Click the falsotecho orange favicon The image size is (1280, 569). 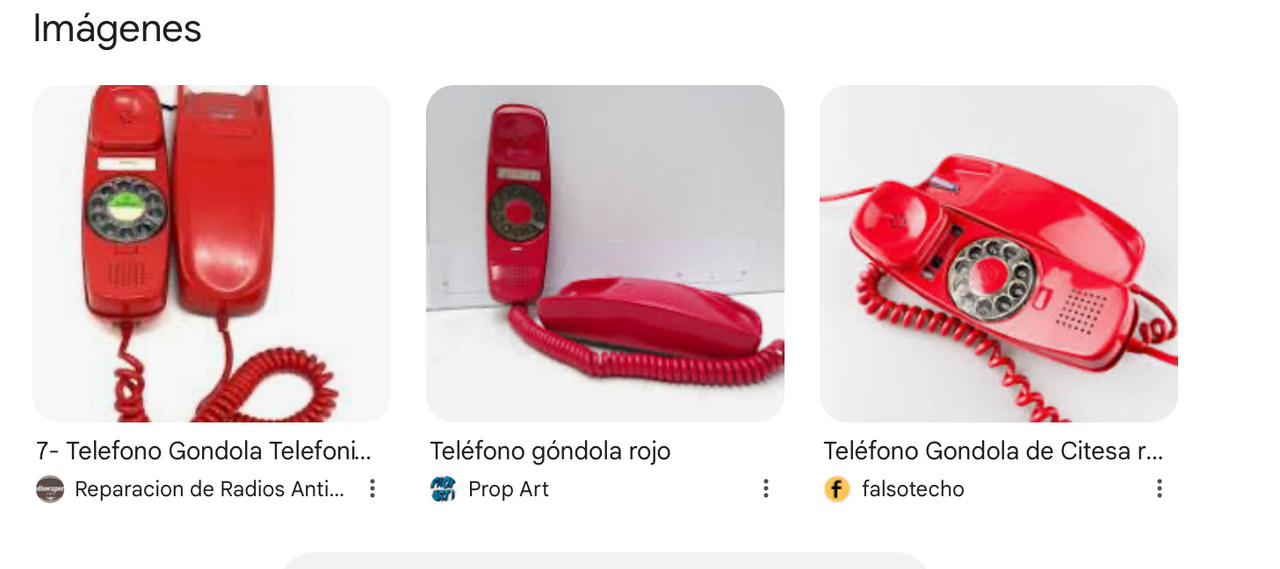pyautogui.click(x=837, y=489)
